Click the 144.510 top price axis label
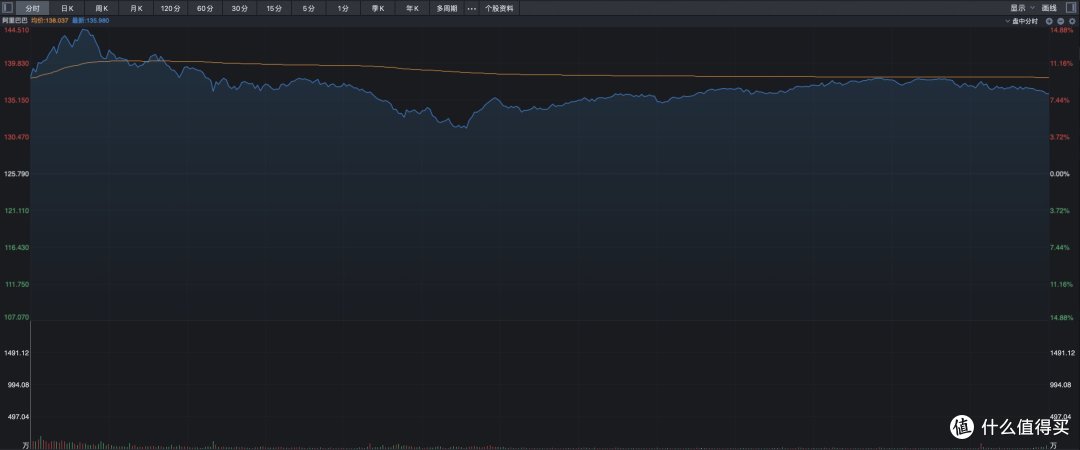 coord(17,30)
